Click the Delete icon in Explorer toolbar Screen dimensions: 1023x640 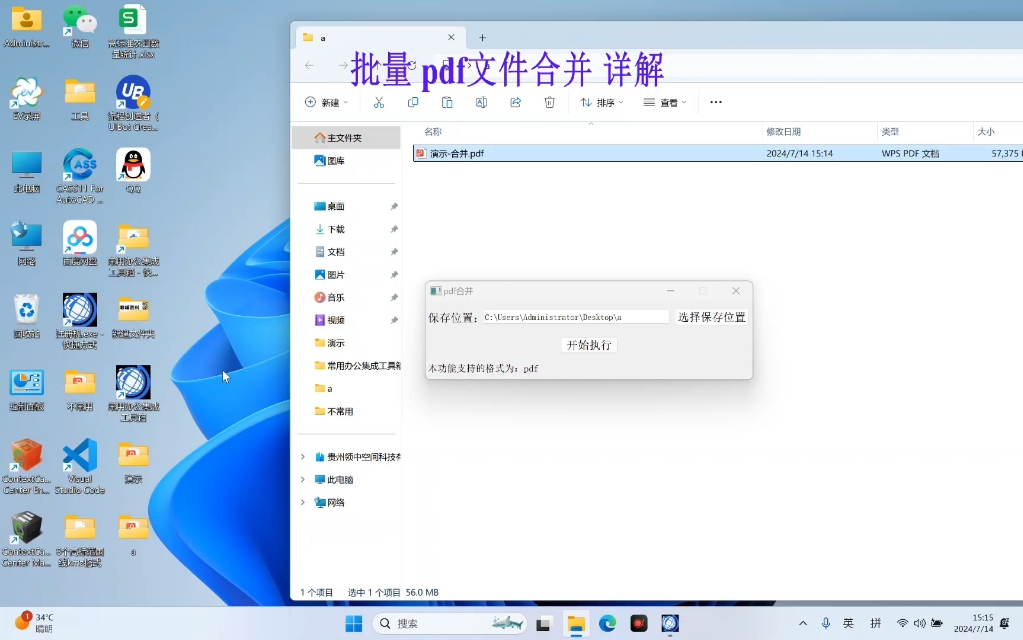pos(549,102)
